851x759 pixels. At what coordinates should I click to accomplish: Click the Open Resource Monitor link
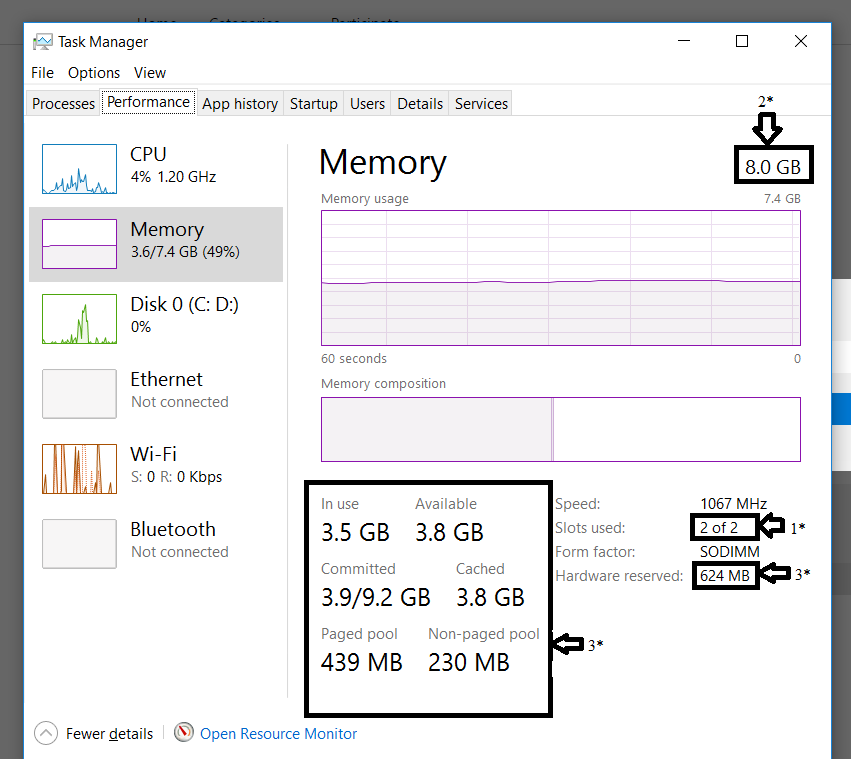[x=278, y=733]
